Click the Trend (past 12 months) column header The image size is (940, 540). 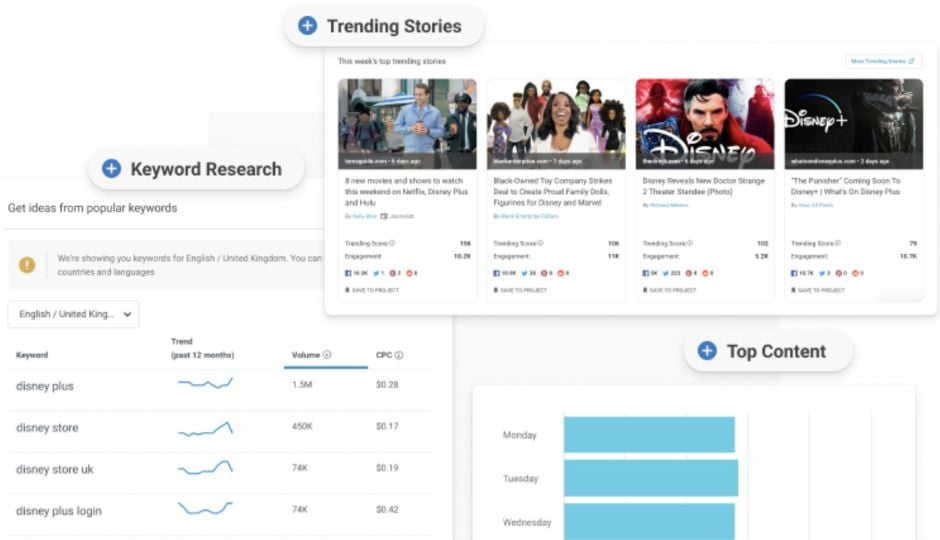tap(203, 348)
